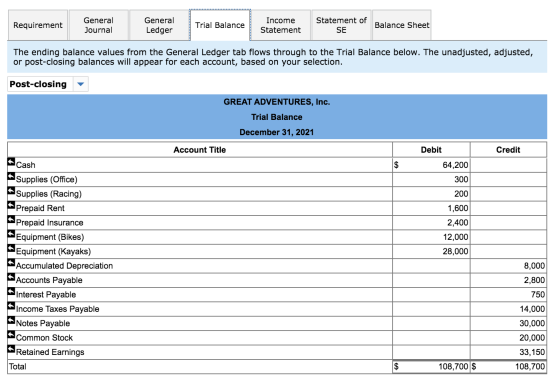Go to the Income Statement tab
The width and height of the screenshot is (560, 387).
(x=281, y=25)
